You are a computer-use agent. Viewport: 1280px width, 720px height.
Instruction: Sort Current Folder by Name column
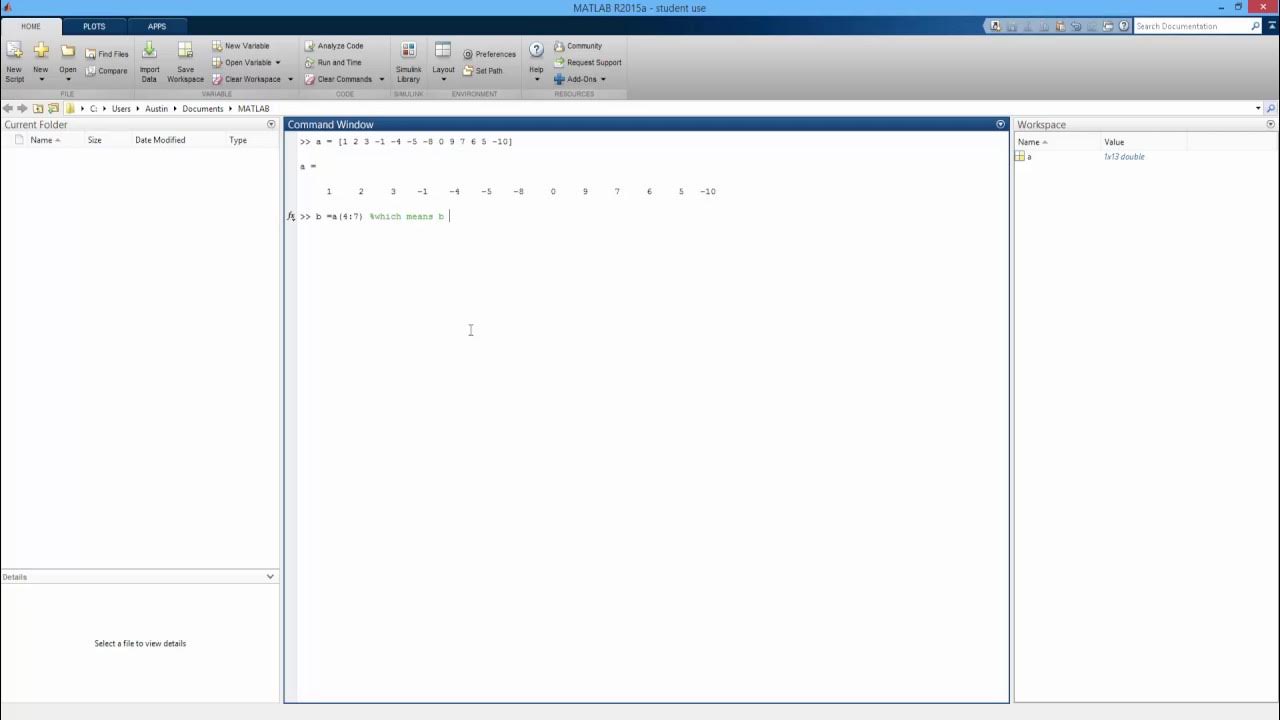pyautogui.click(x=47, y=140)
